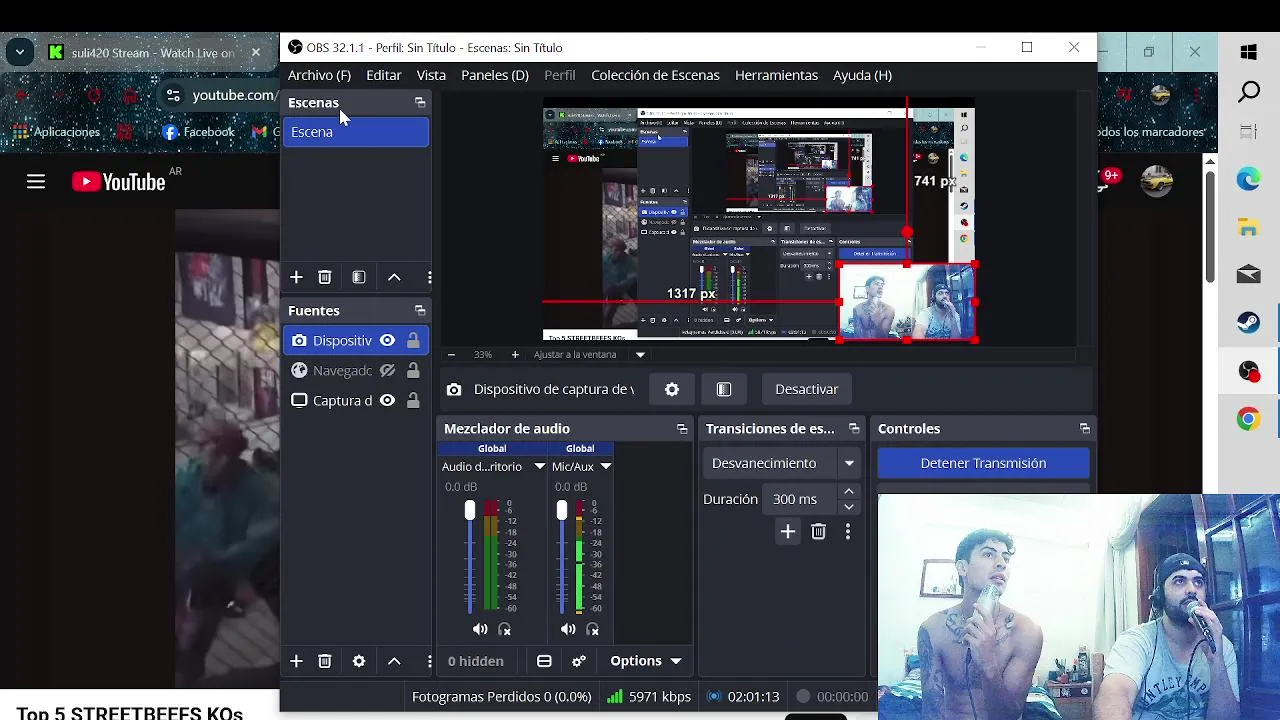
Task: Open the Editar menu
Action: (x=384, y=75)
